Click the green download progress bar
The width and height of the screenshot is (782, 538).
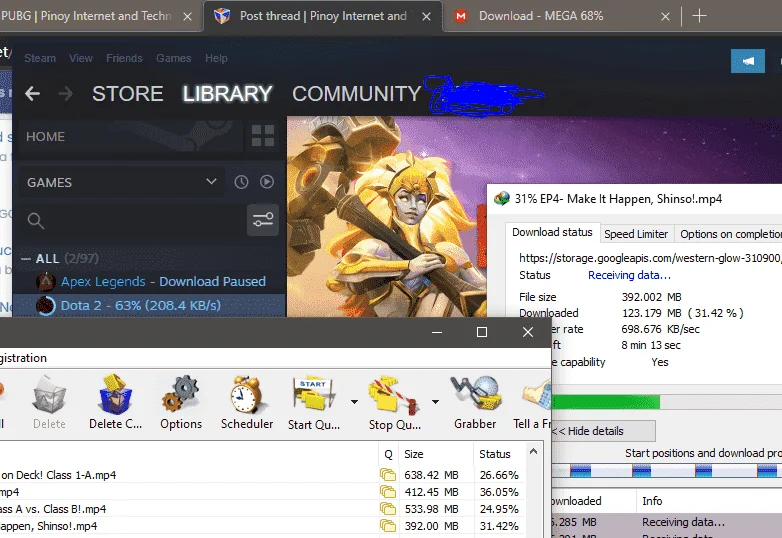(667, 402)
